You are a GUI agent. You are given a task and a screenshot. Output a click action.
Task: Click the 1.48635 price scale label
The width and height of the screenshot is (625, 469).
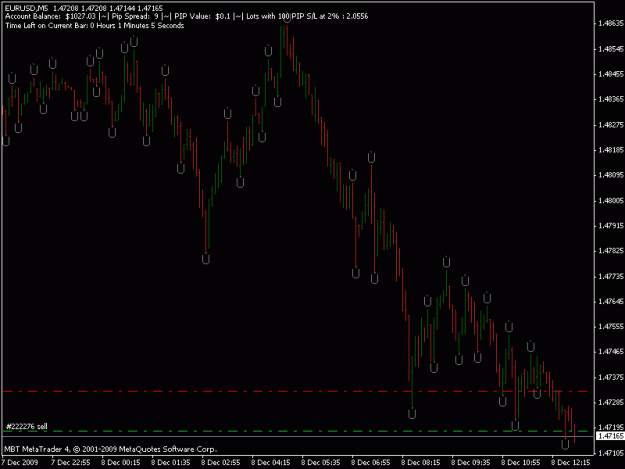(x=611, y=24)
